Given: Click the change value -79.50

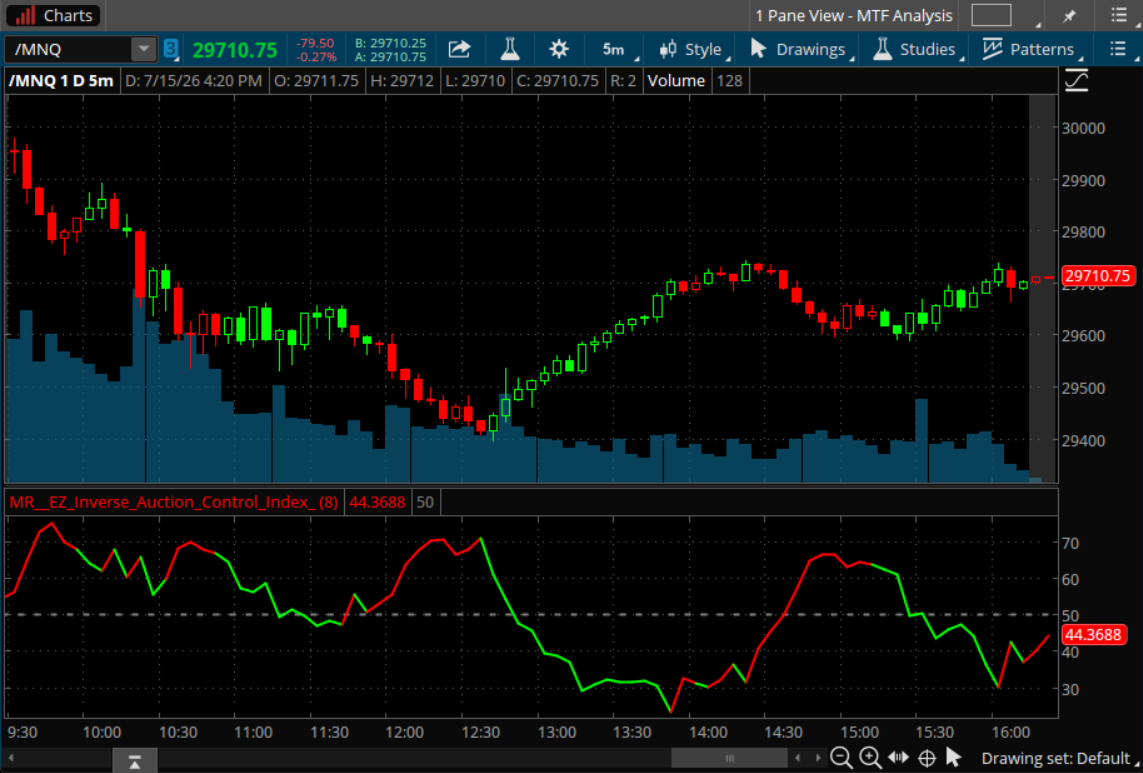Looking at the screenshot, I should [315, 44].
